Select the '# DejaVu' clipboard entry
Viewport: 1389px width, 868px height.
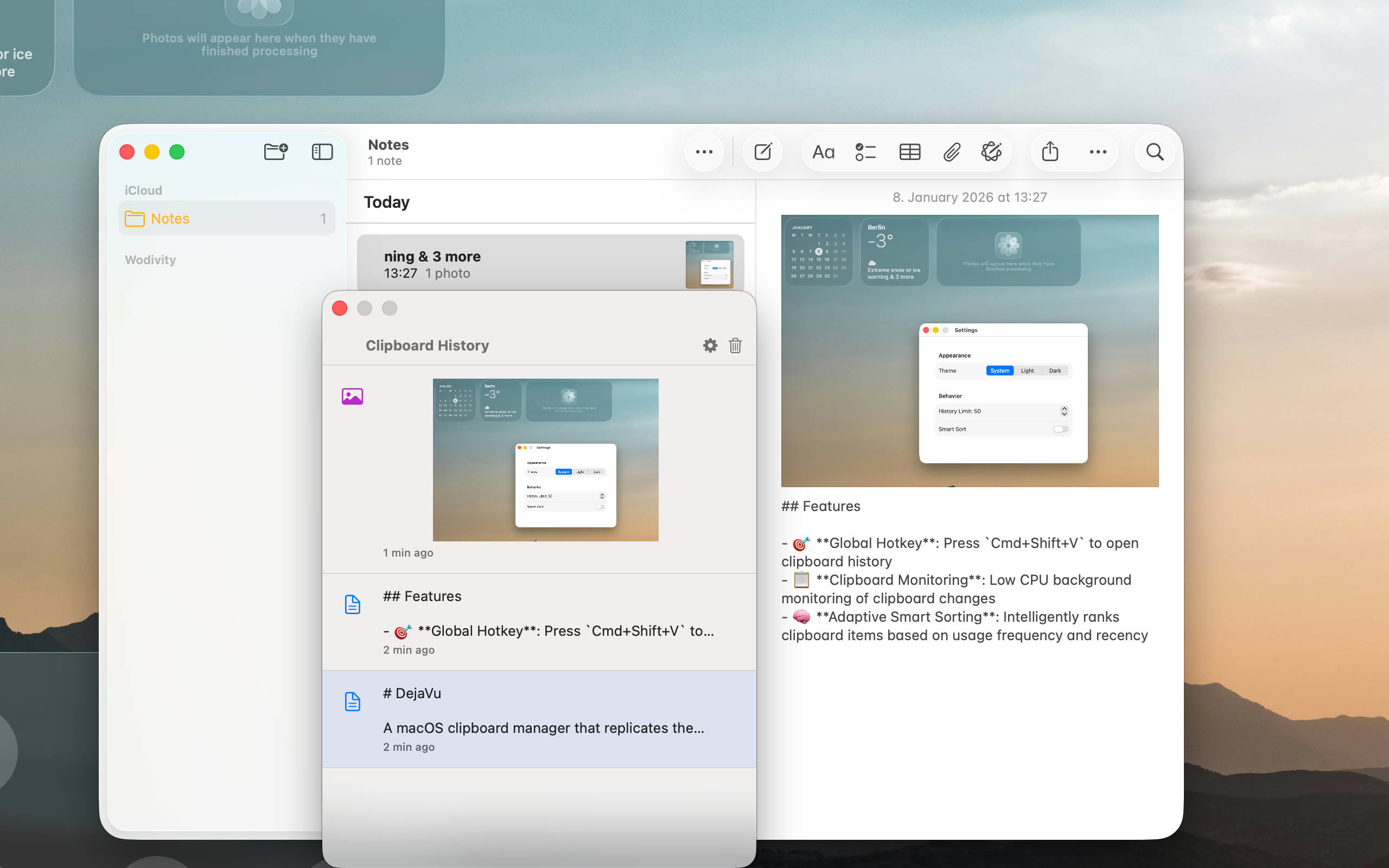(x=539, y=719)
